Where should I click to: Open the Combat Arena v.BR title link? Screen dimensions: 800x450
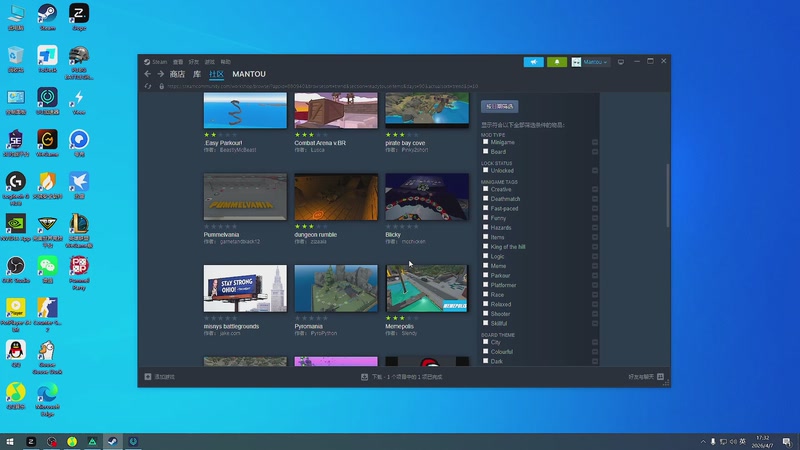[x=320, y=143]
